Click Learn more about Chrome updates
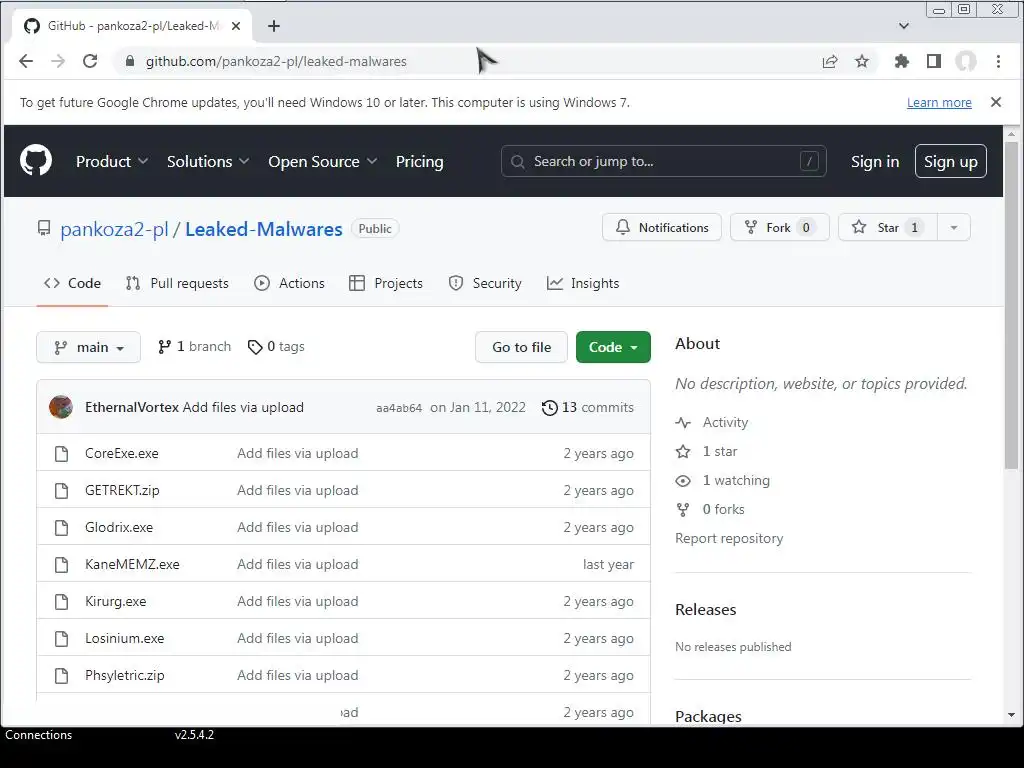Screen dimensions: 1024x768 939,103
